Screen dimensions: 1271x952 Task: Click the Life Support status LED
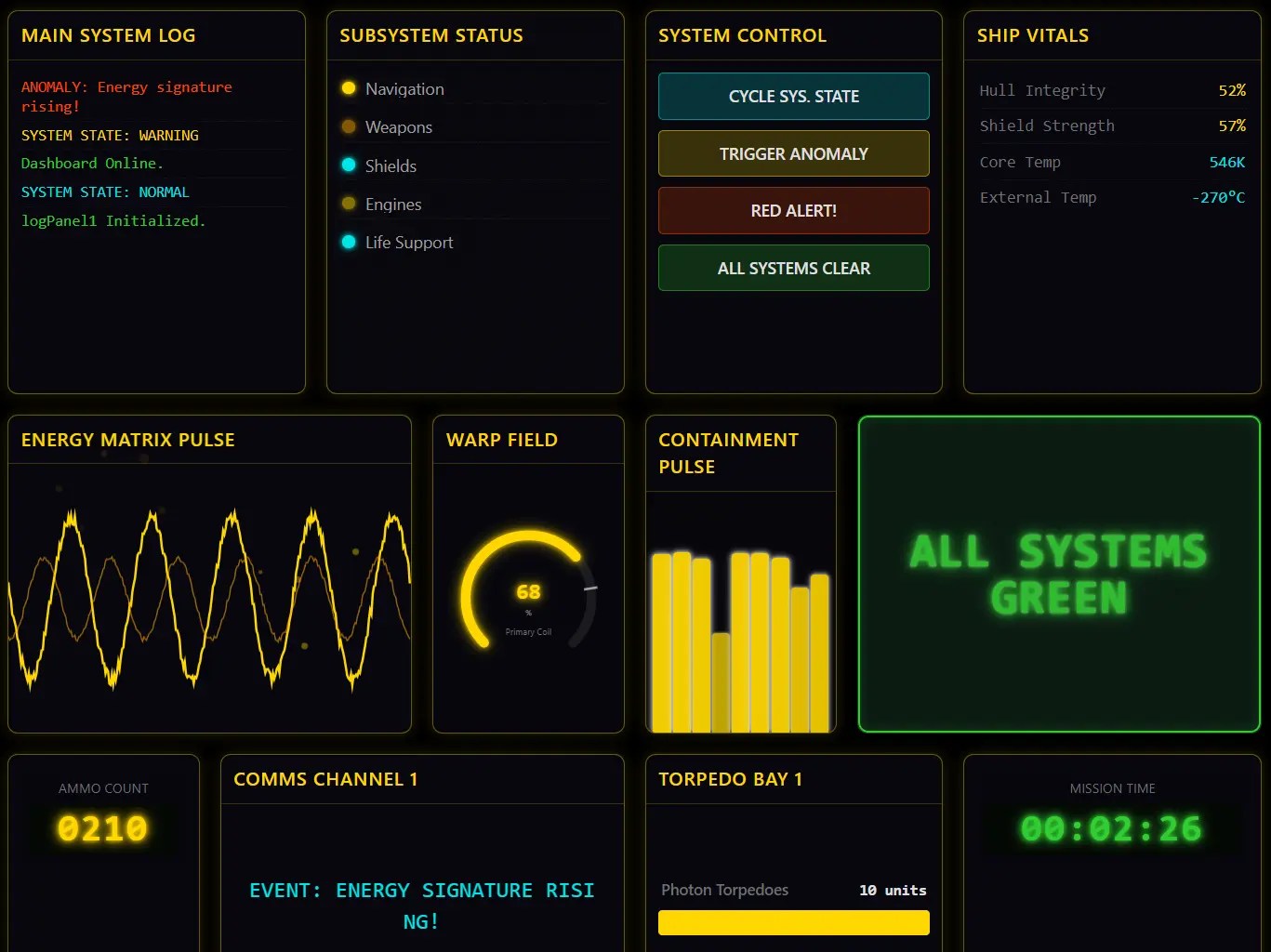[x=349, y=242]
